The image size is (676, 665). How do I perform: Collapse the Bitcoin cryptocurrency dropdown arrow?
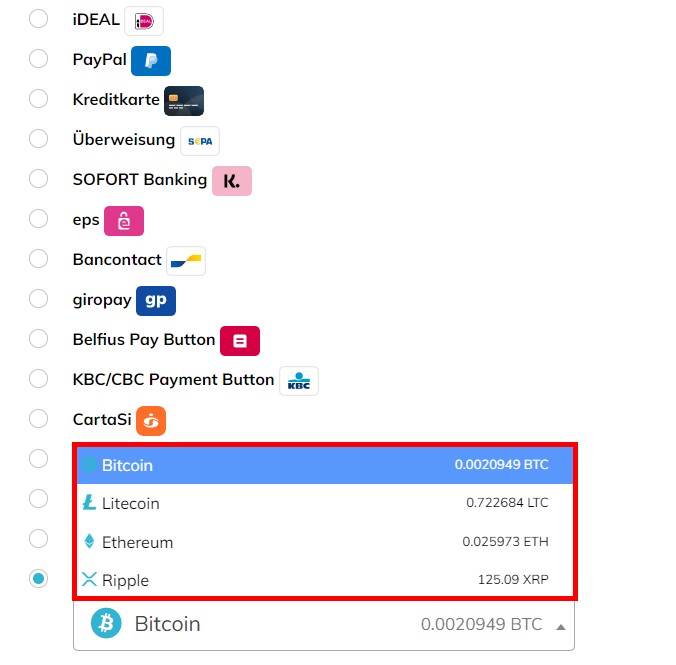(560, 627)
